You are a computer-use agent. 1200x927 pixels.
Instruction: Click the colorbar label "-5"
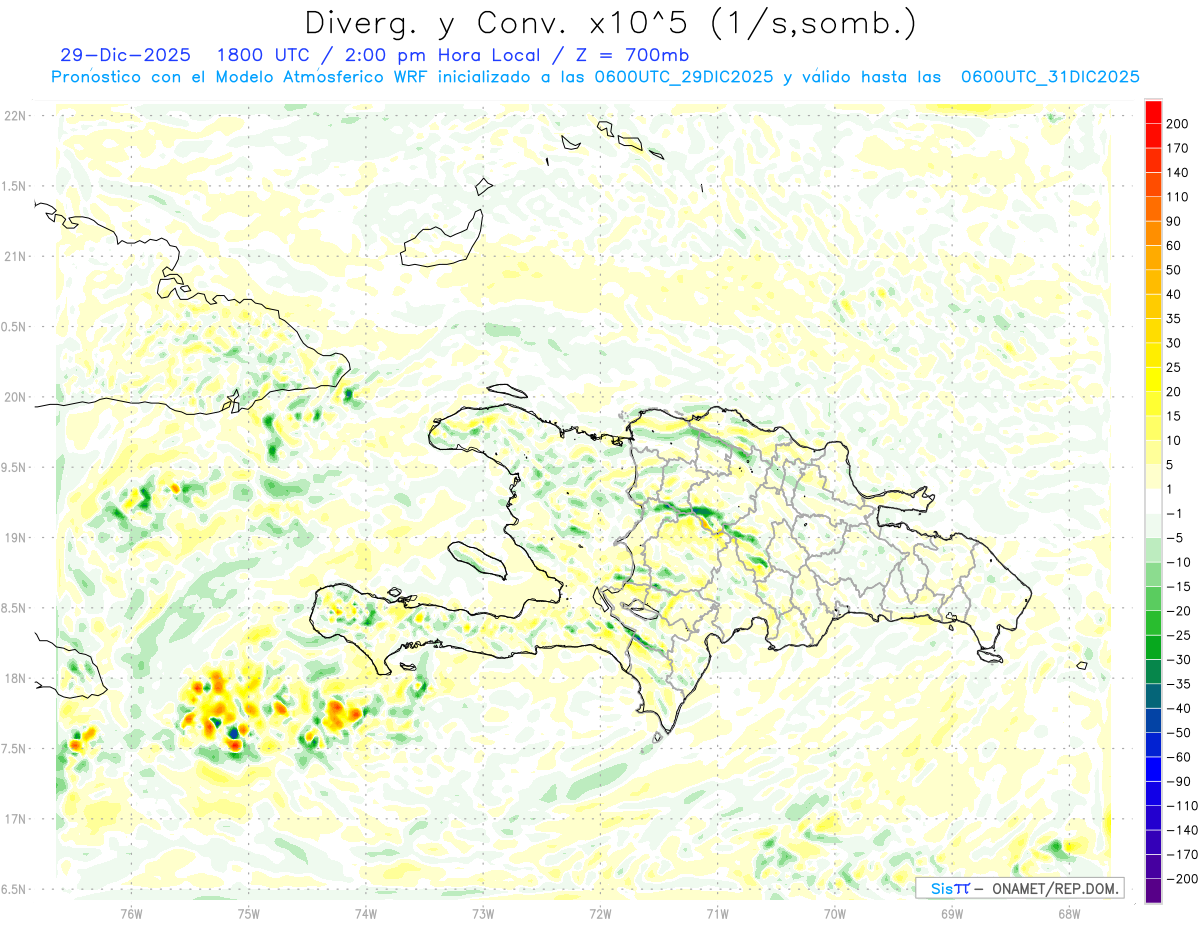pyautogui.click(x=1177, y=538)
